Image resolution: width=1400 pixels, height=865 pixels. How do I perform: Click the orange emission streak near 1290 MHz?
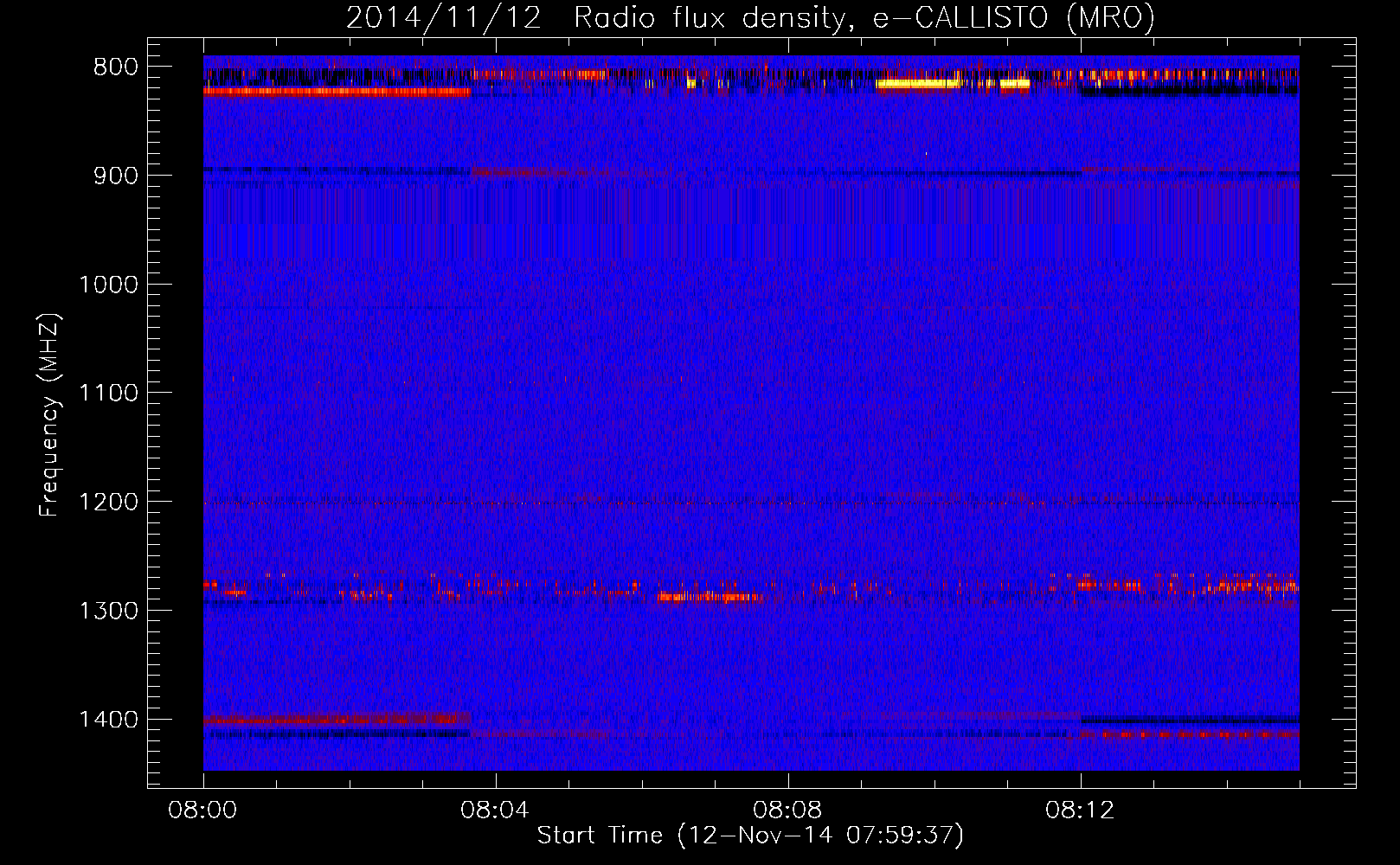click(711, 597)
